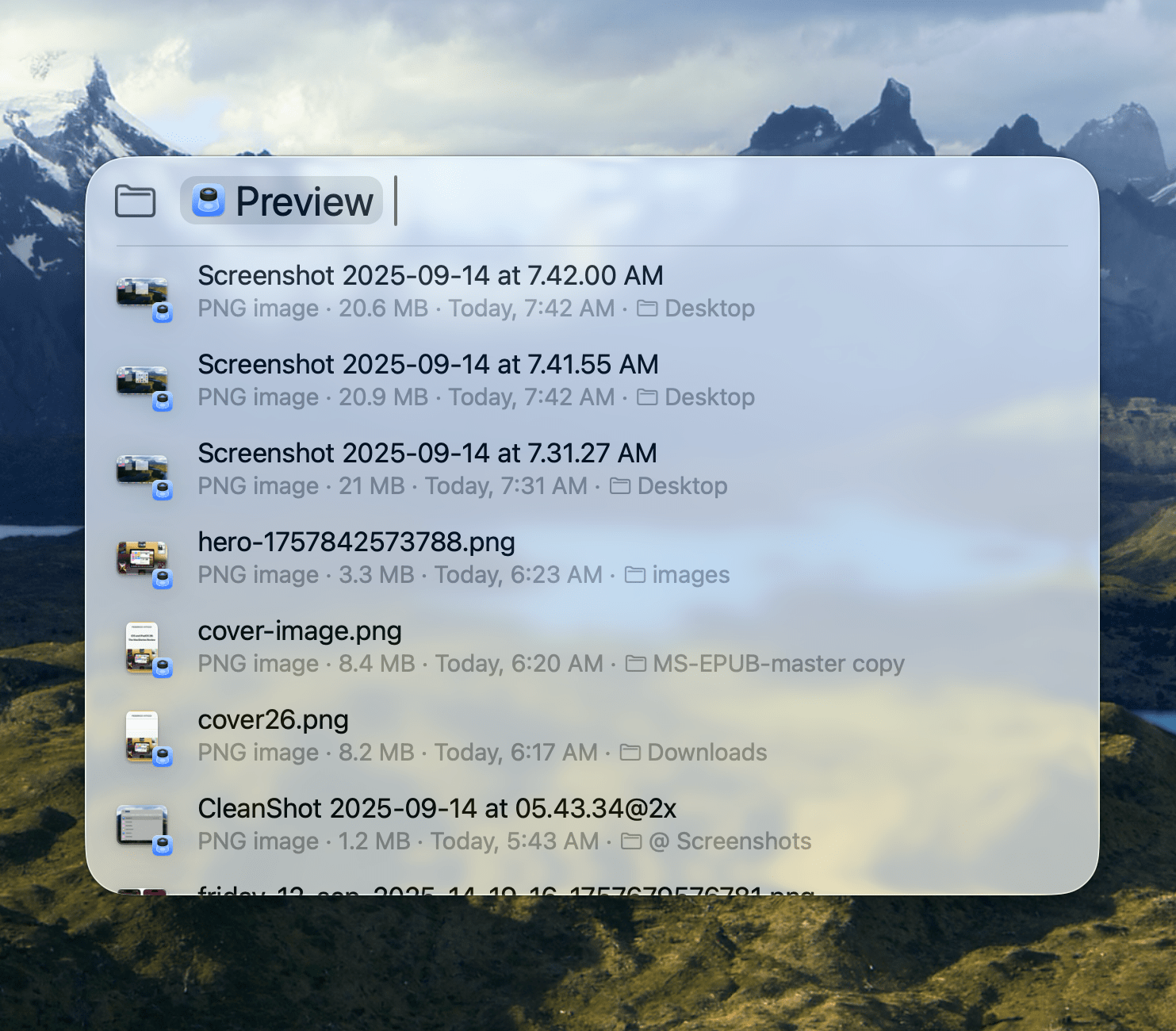Click the Preview app filter token
This screenshot has height=1031, width=1176.
click(x=282, y=201)
